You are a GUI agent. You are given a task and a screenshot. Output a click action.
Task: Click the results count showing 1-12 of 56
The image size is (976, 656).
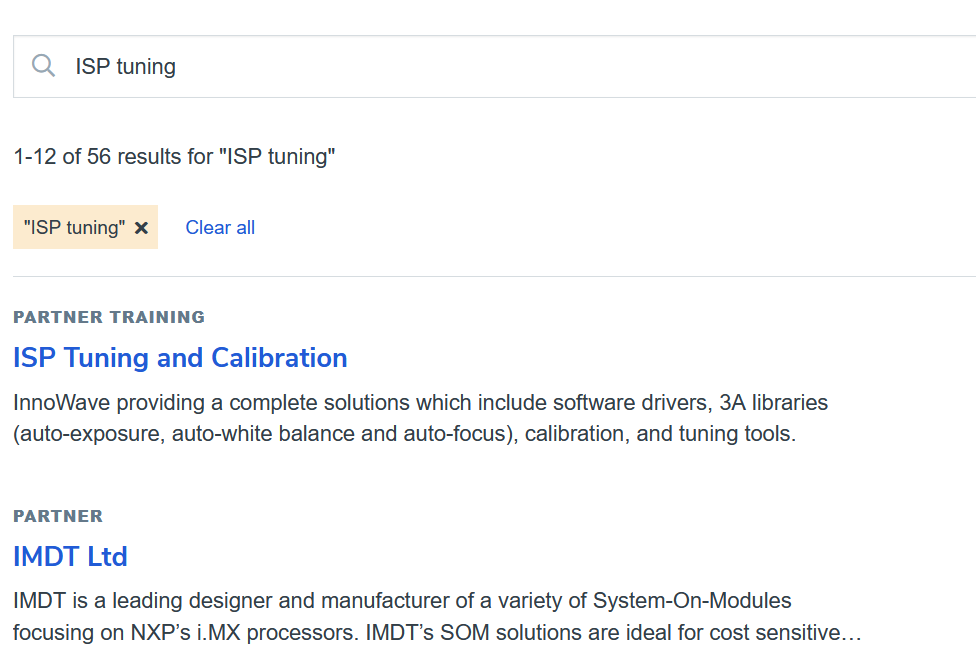click(x=174, y=156)
